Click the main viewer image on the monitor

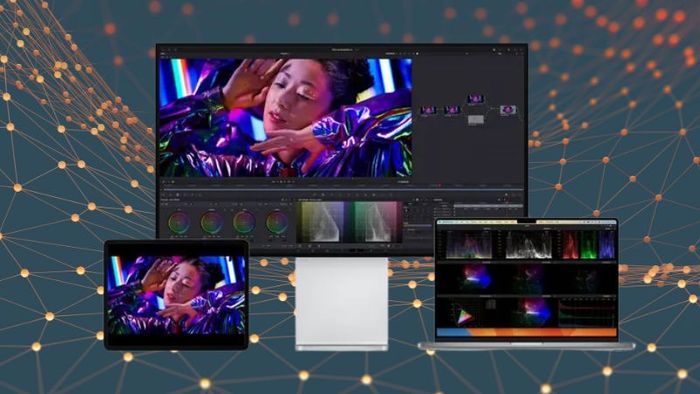click(x=286, y=117)
